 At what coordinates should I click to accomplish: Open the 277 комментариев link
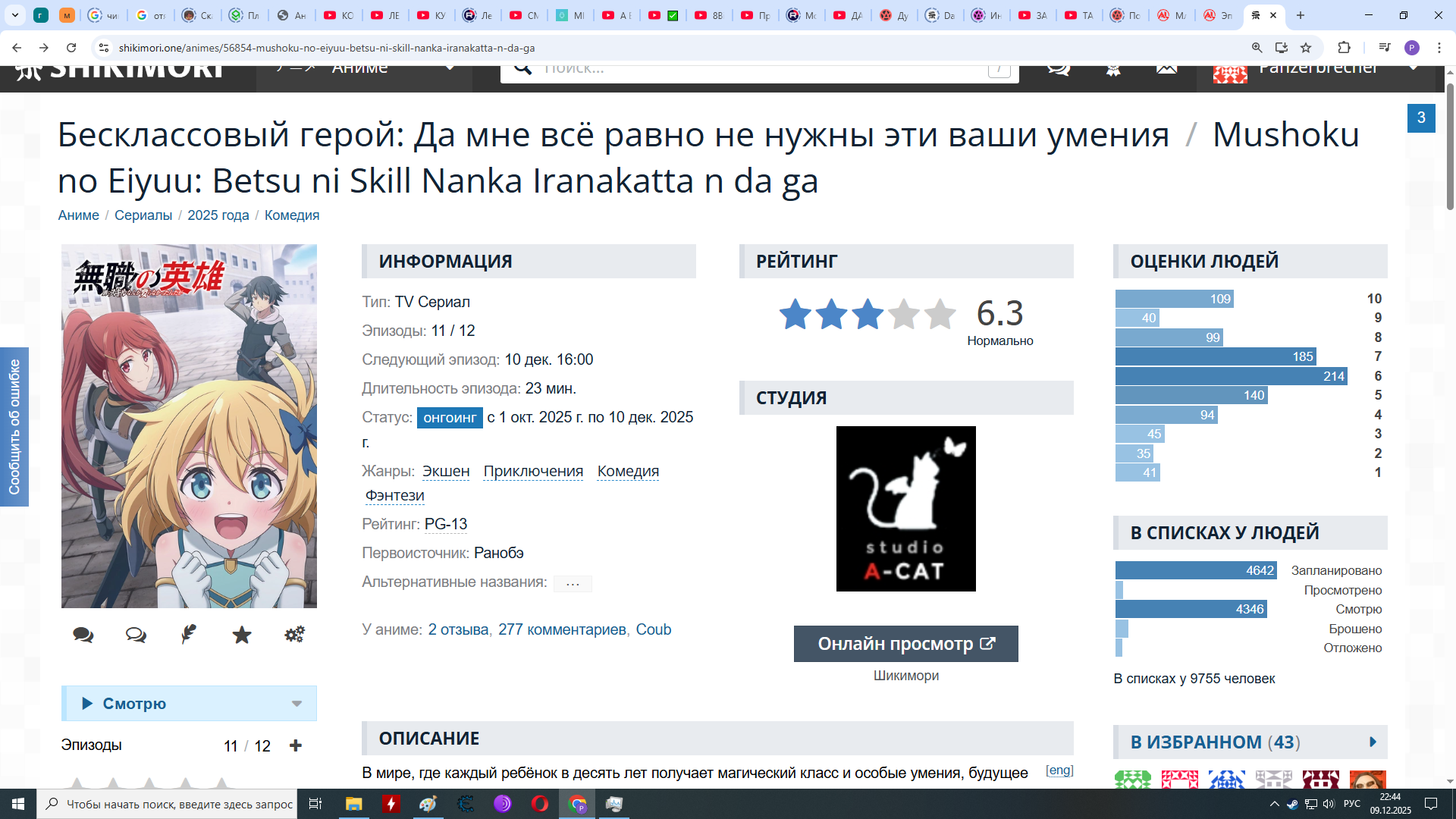coord(562,630)
